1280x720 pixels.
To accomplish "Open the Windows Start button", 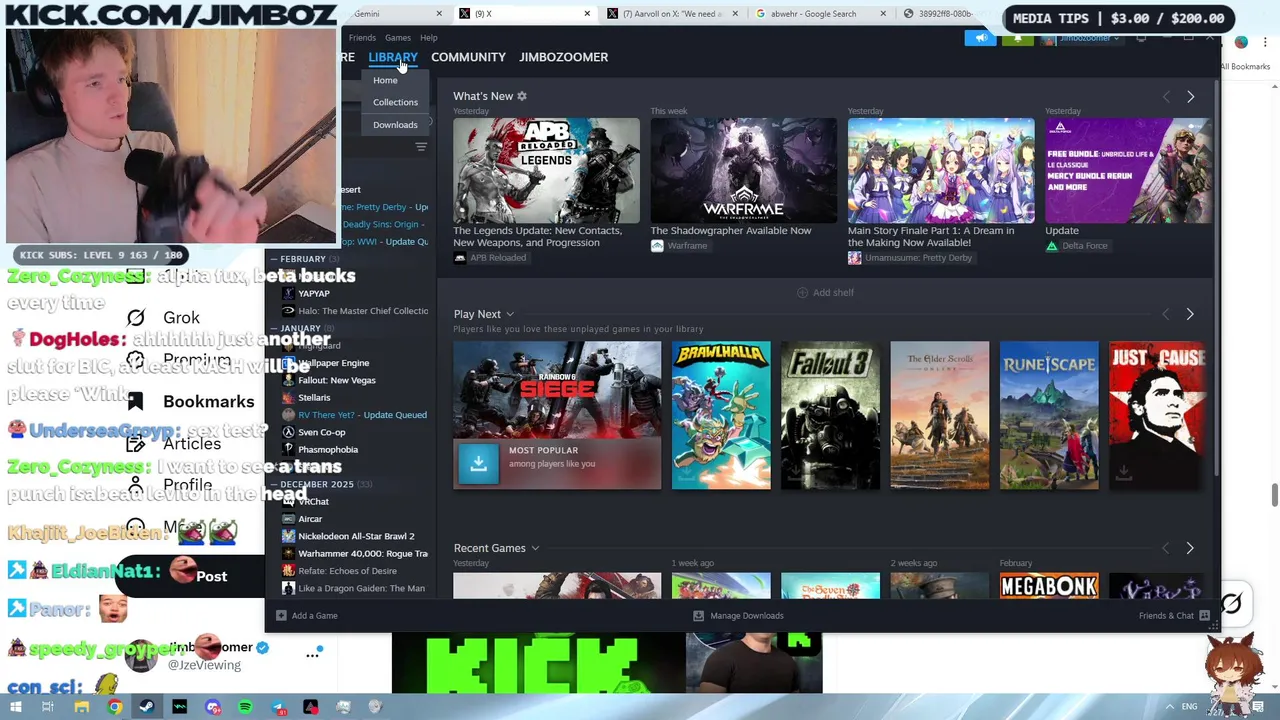I will pyautogui.click(x=15, y=707).
